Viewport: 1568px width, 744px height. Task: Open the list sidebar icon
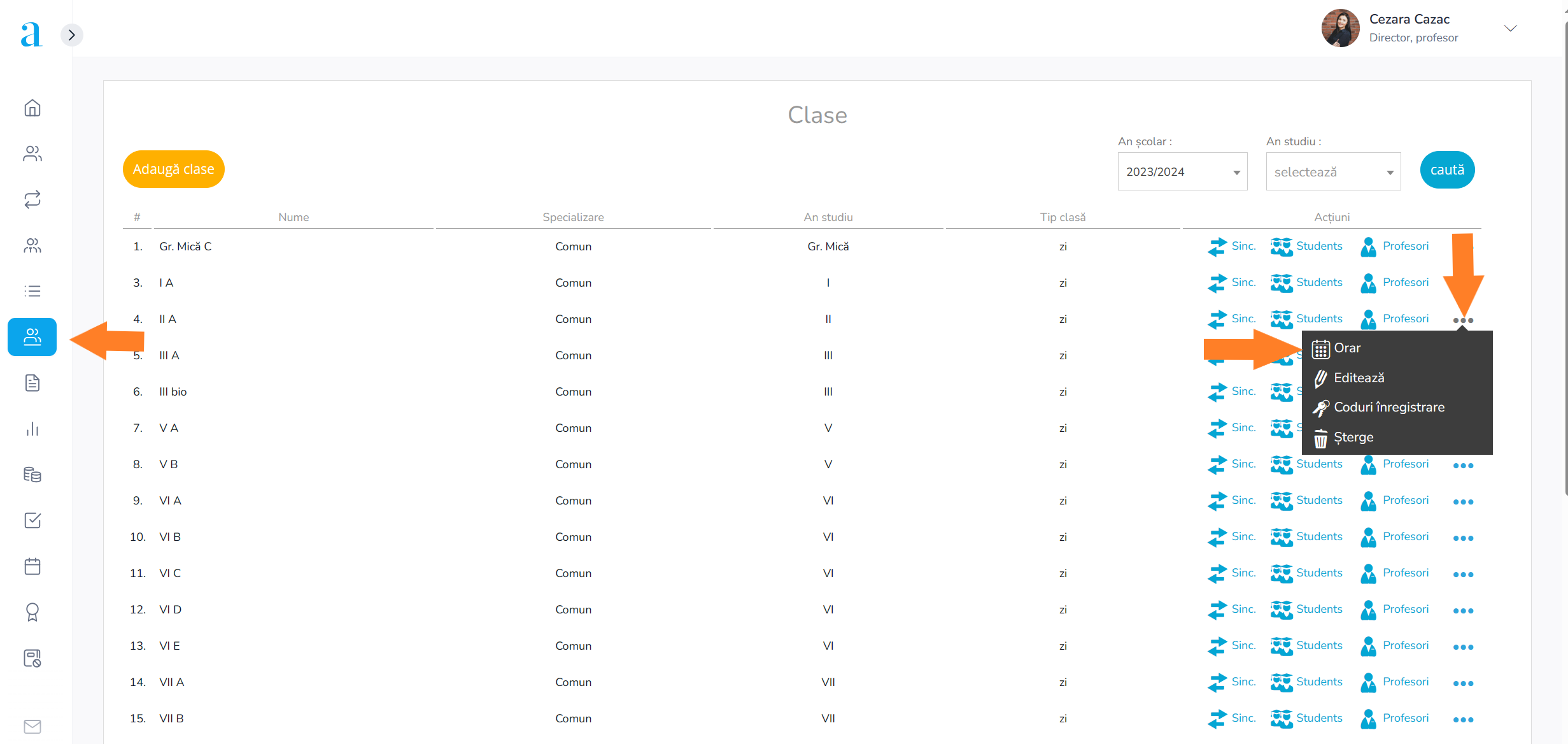(32, 291)
